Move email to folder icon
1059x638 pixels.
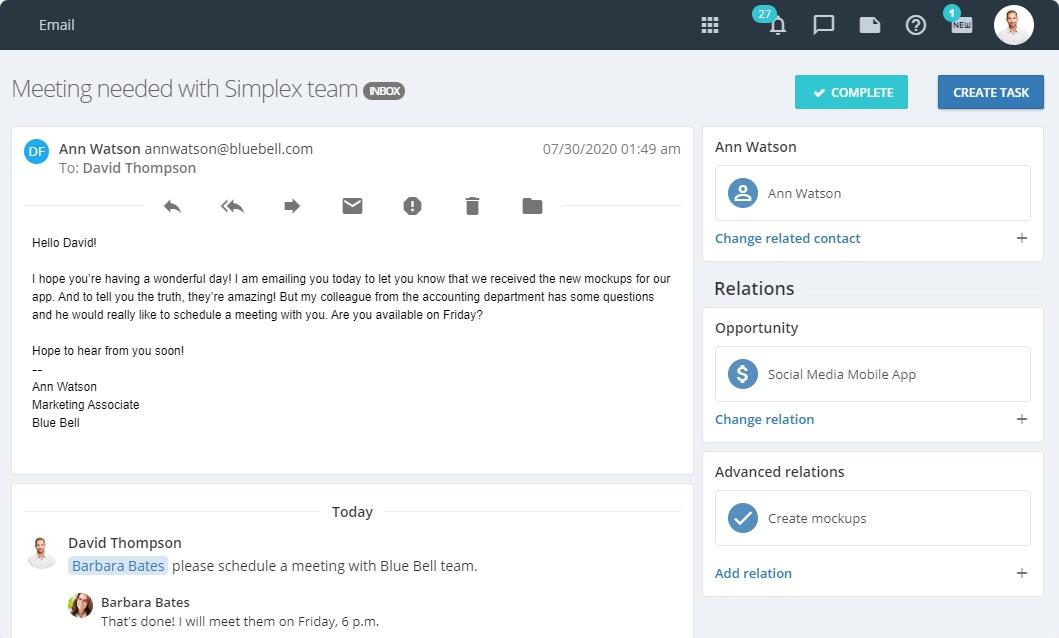[532, 206]
